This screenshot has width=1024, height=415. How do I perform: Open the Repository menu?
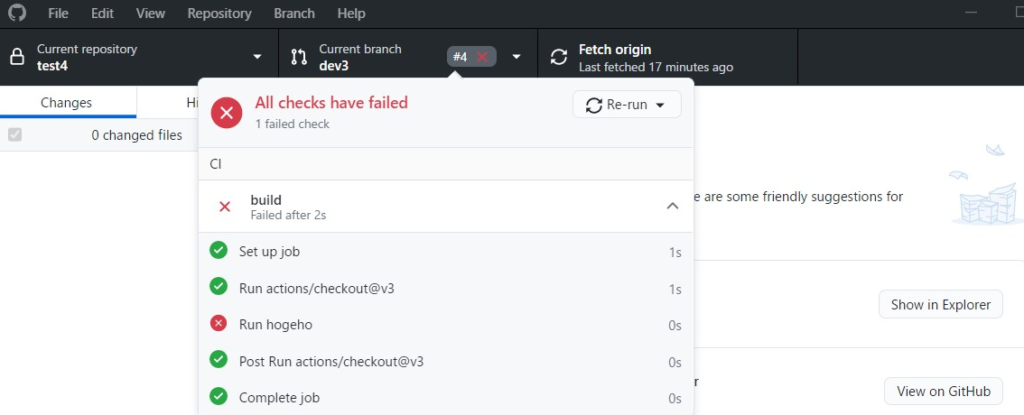pos(219,13)
